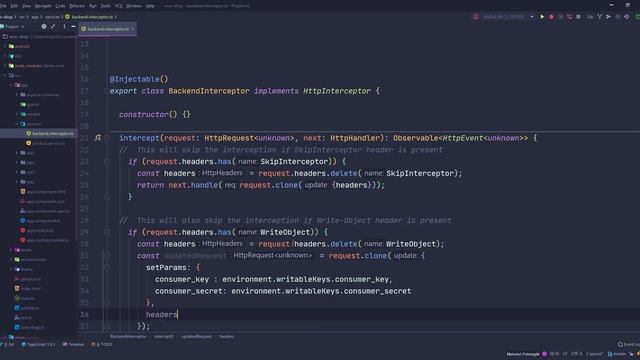Expand the node_modules folder in tree

click(5, 66)
